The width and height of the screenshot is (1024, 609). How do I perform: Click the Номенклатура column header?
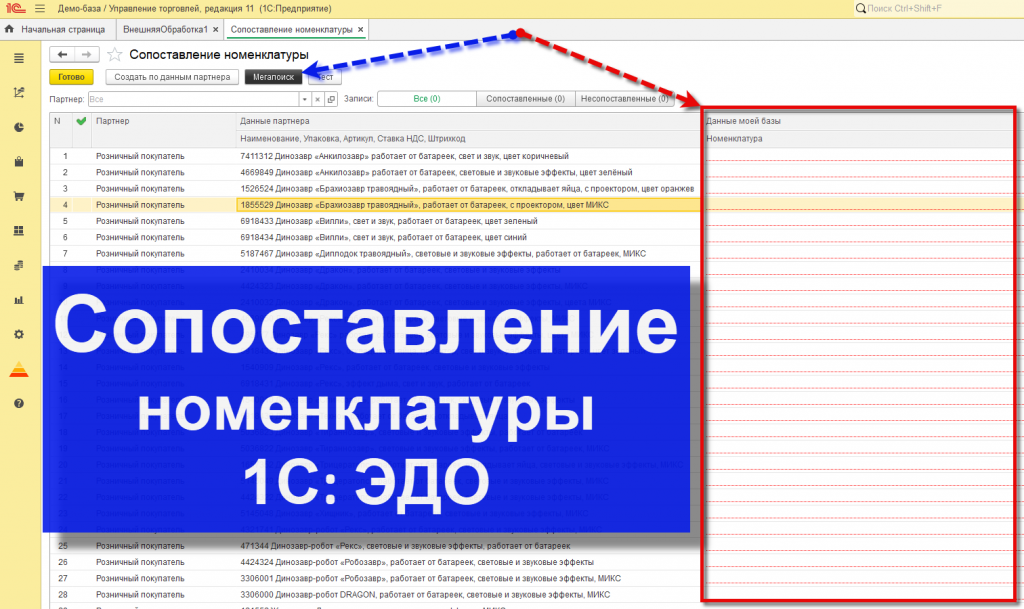pyautogui.click(x=859, y=138)
